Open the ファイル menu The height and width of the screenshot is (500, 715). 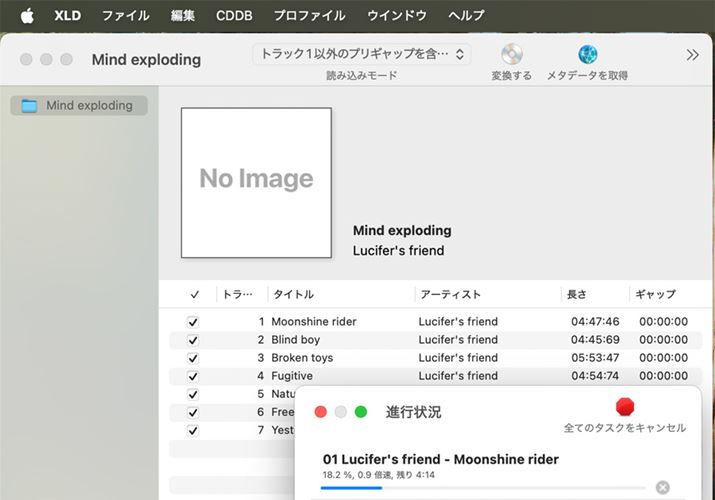(x=125, y=15)
